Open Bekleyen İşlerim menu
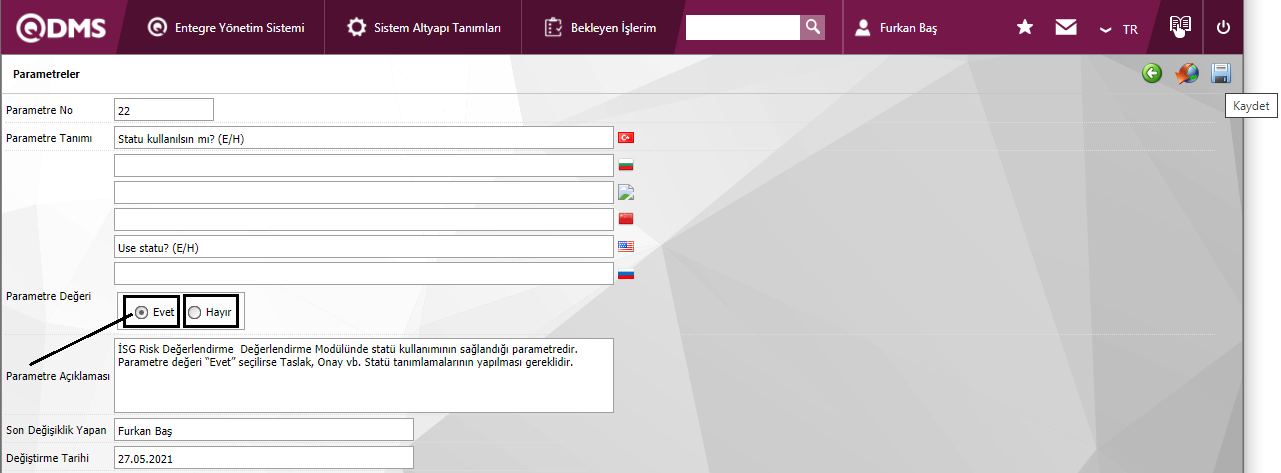 coord(600,28)
